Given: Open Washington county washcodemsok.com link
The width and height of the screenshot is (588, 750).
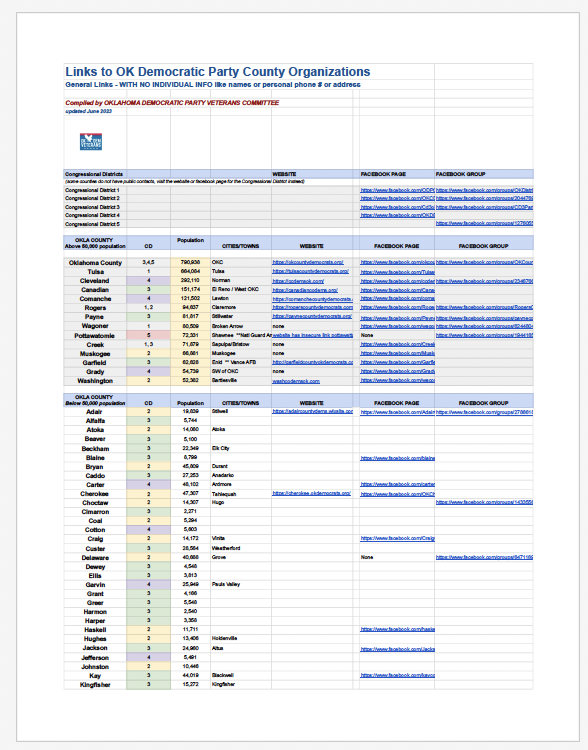Looking at the screenshot, I should coord(296,381).
